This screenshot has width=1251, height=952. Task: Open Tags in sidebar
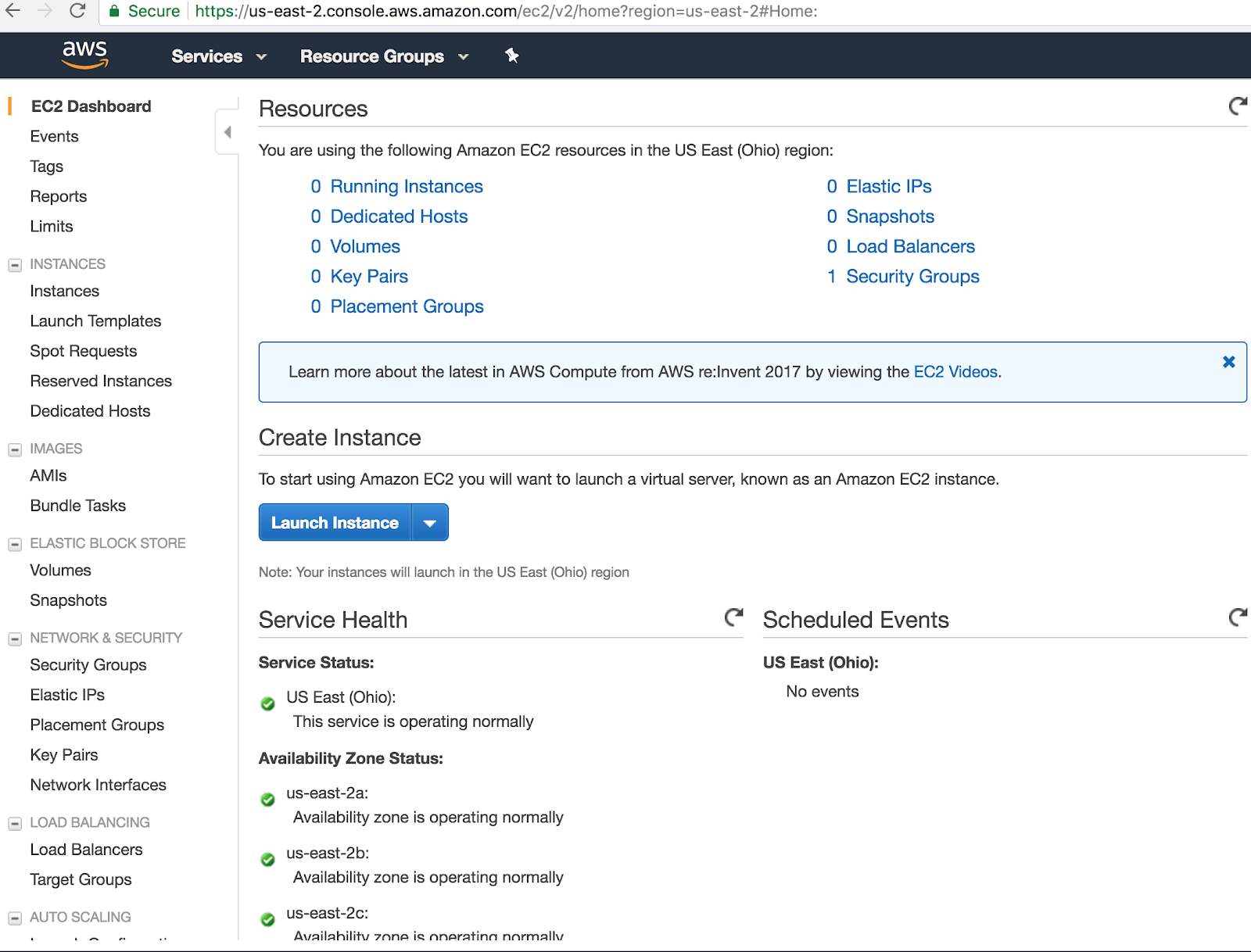[x=47, y=166]
